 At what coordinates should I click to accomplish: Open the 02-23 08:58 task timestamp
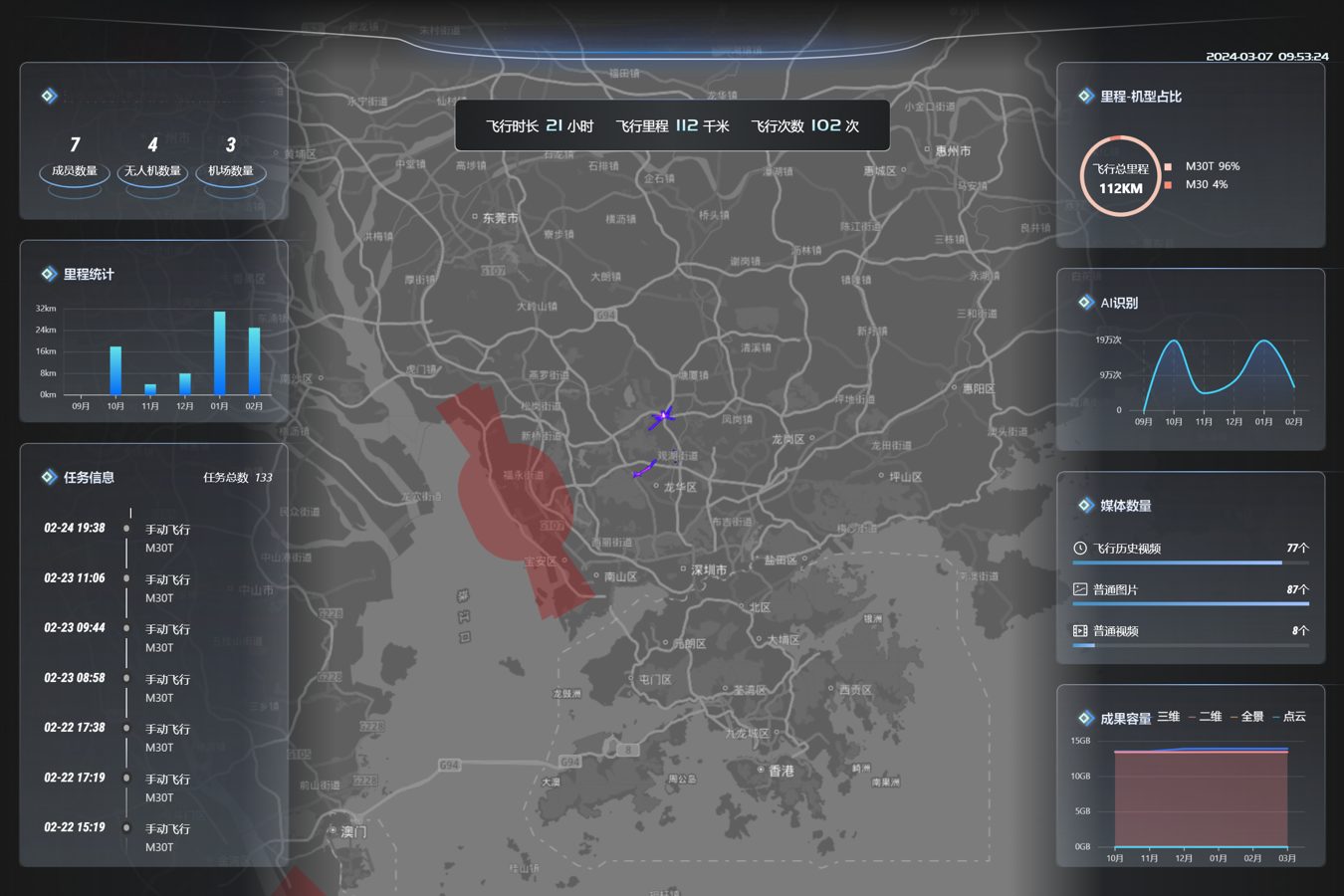(75, 678)
